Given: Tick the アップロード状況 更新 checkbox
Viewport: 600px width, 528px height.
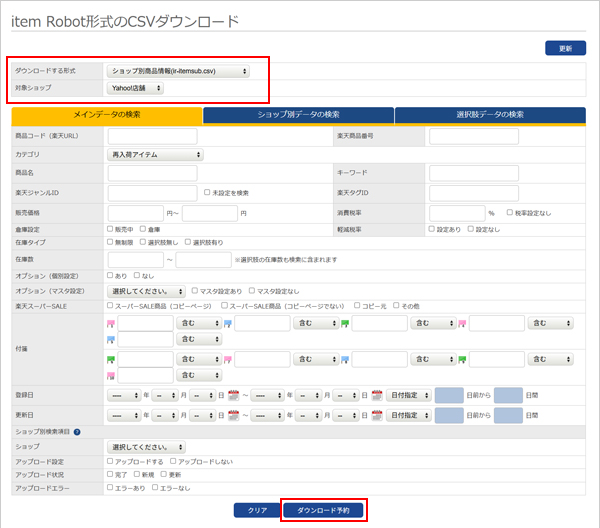Looking at the screenshot, I should 164,474.
